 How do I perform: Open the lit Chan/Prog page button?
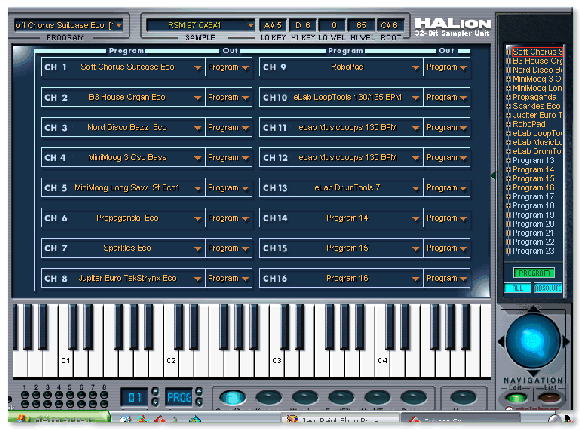pos(232,397)
